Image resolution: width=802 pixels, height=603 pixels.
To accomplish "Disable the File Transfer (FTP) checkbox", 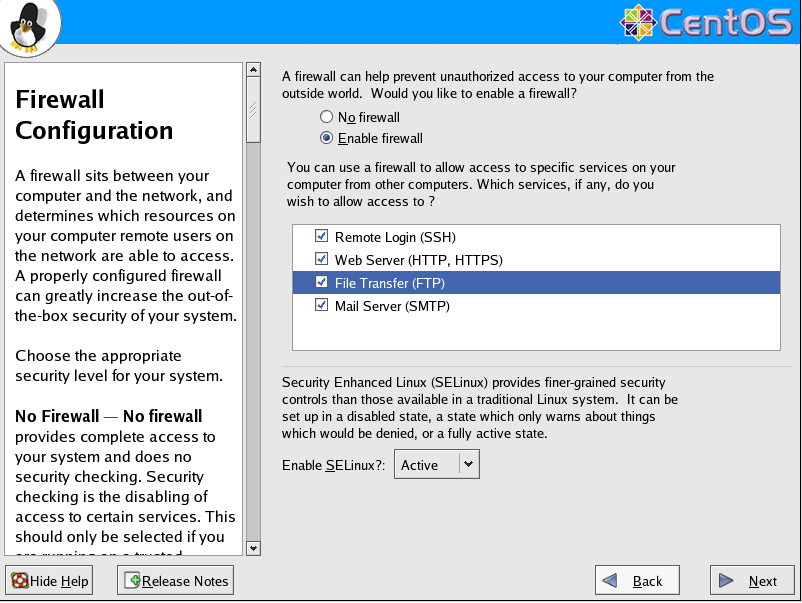I will (321, 283).
